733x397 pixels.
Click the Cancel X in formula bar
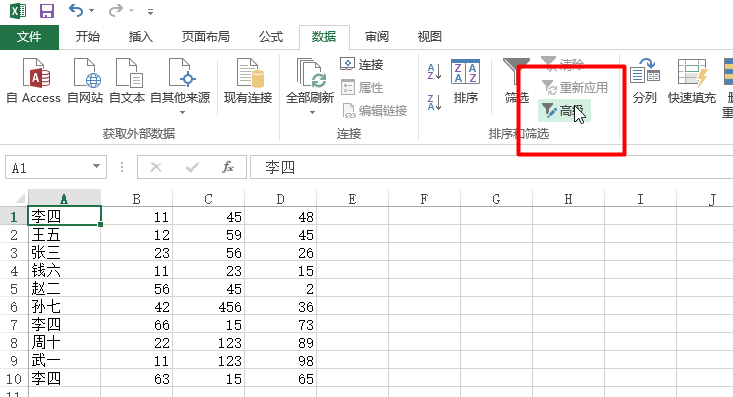[x=156, y=167]
